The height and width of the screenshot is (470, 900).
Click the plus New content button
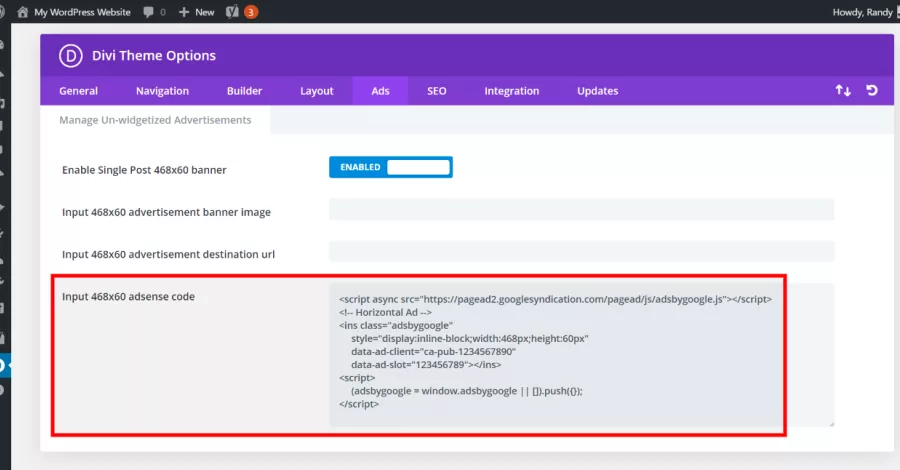[x=196, y=12]
